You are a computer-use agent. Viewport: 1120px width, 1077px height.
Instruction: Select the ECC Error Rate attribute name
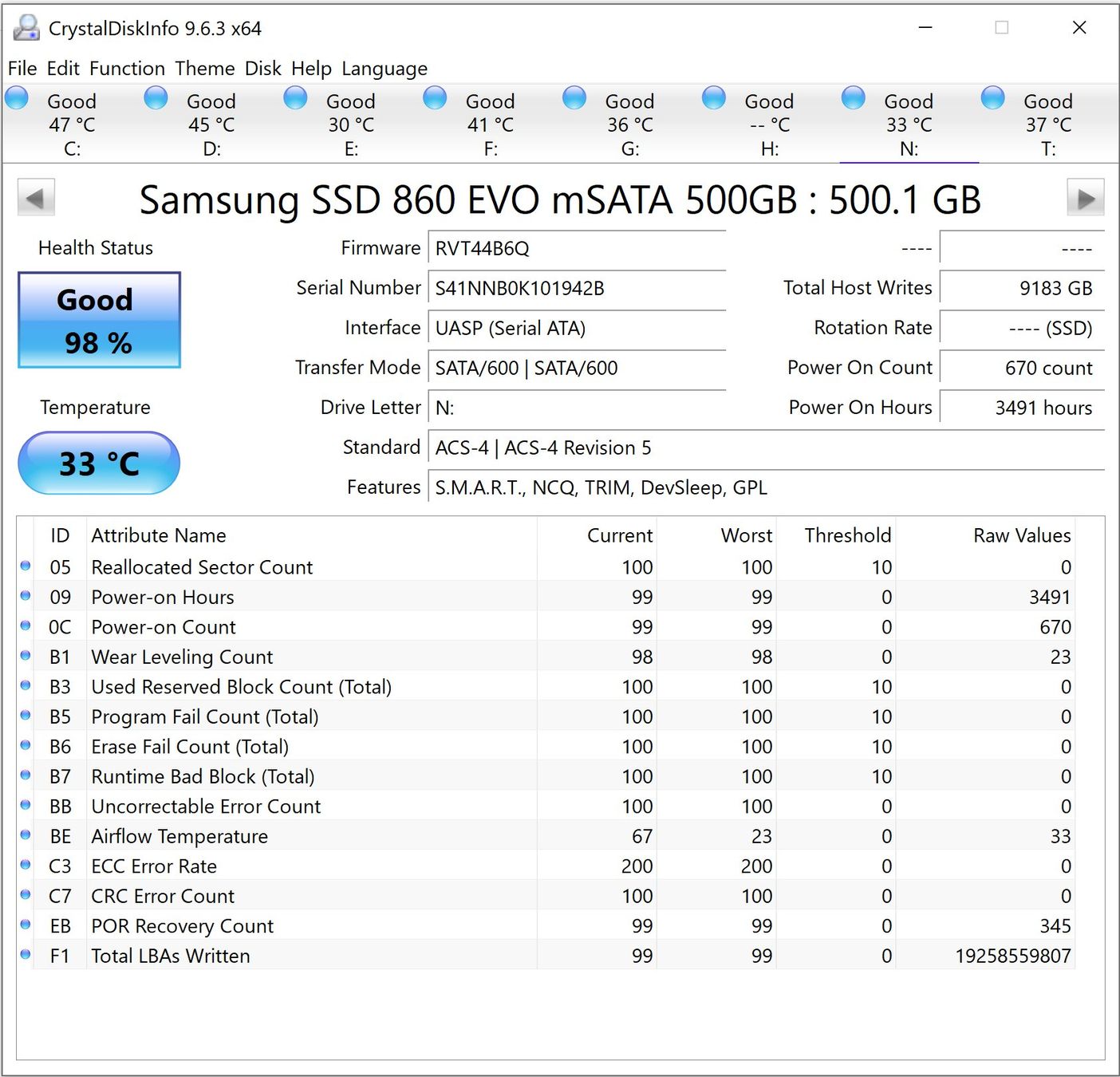[x=154, y=866]
